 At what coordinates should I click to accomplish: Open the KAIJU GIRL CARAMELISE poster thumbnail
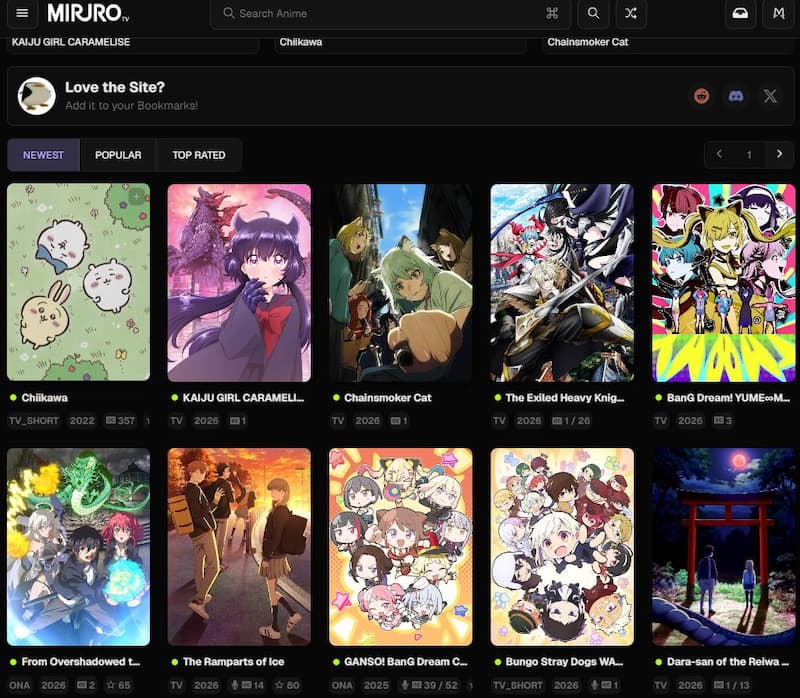[x=239, y=282]
